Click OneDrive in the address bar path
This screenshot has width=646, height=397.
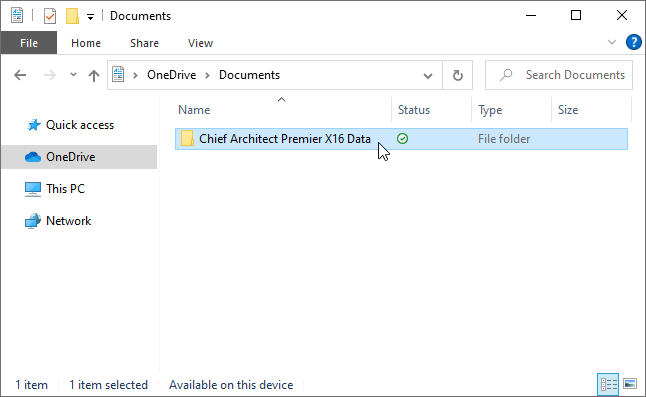coord(171,75)
